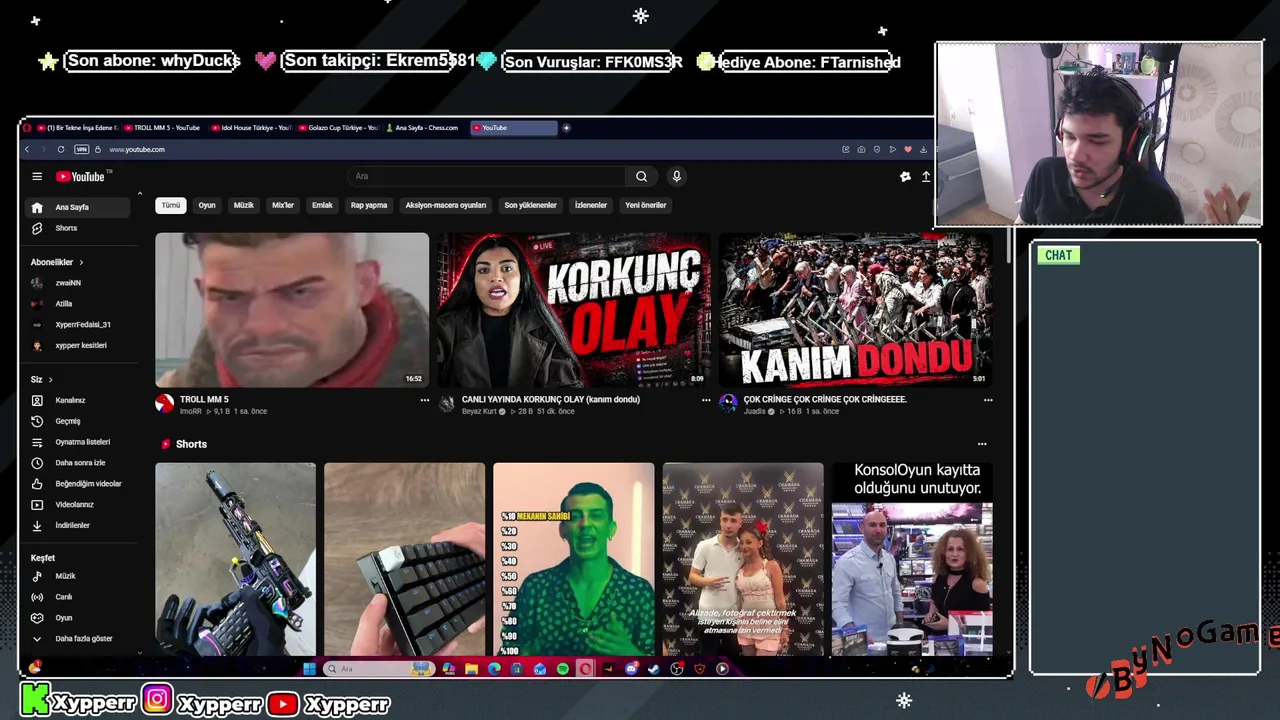Open Müzik under Keşfet

click(x=77, y=576)
